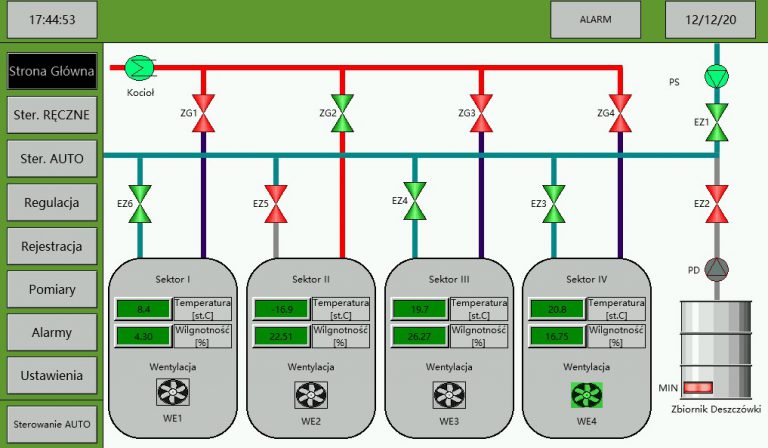Select Sektor I temperature value field

click(x=143, y=309)
